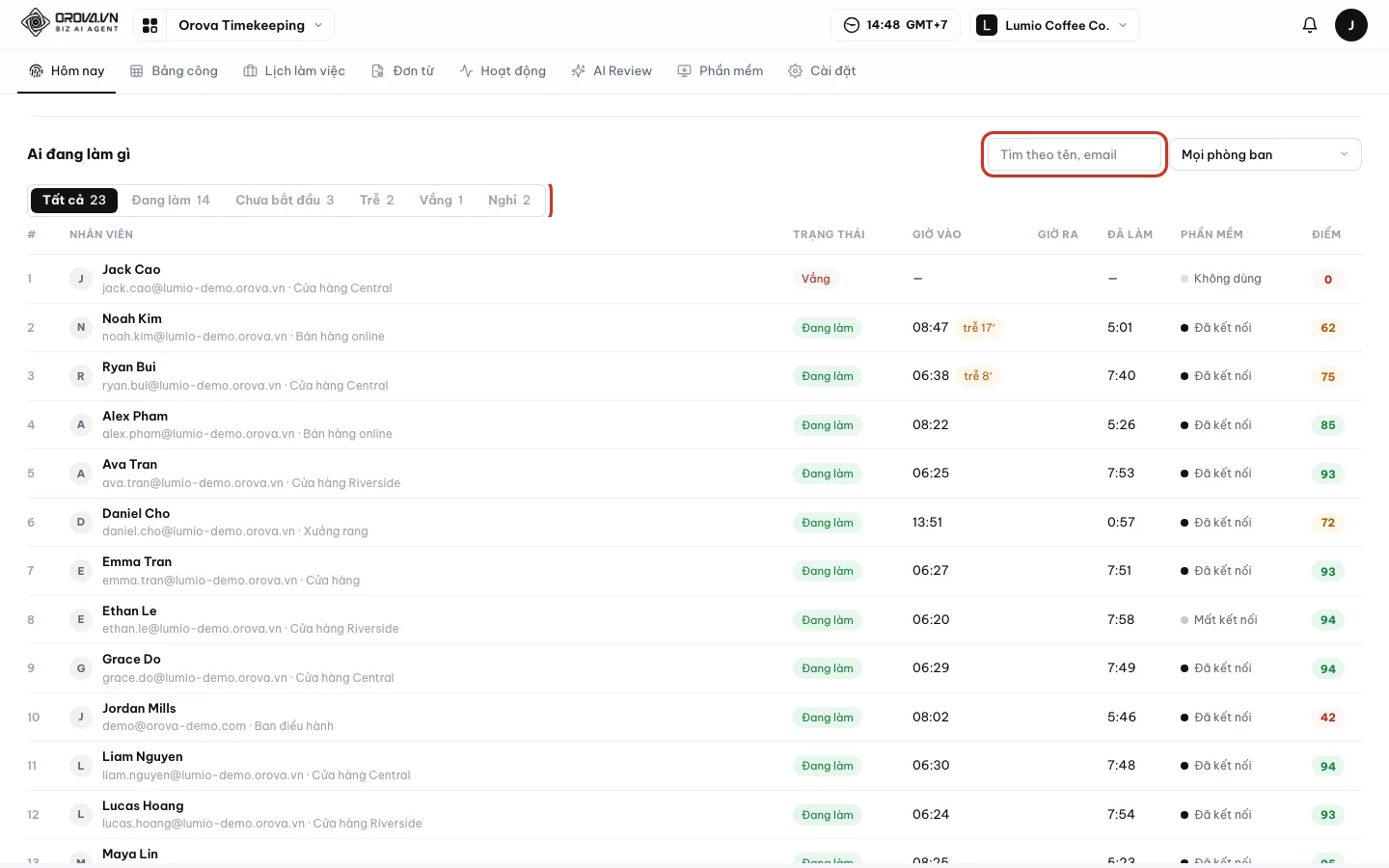Screen dimensions: 1389x868
Task: Click Ryan Bui's avatar circle
Action: (x=81, y=376)
